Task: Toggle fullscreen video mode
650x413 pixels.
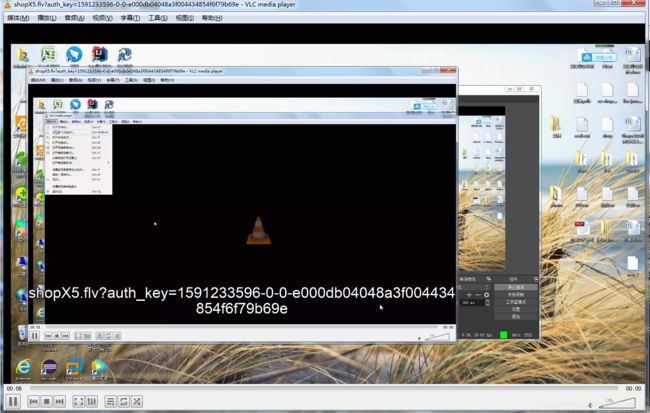Action: pos(78,401)
